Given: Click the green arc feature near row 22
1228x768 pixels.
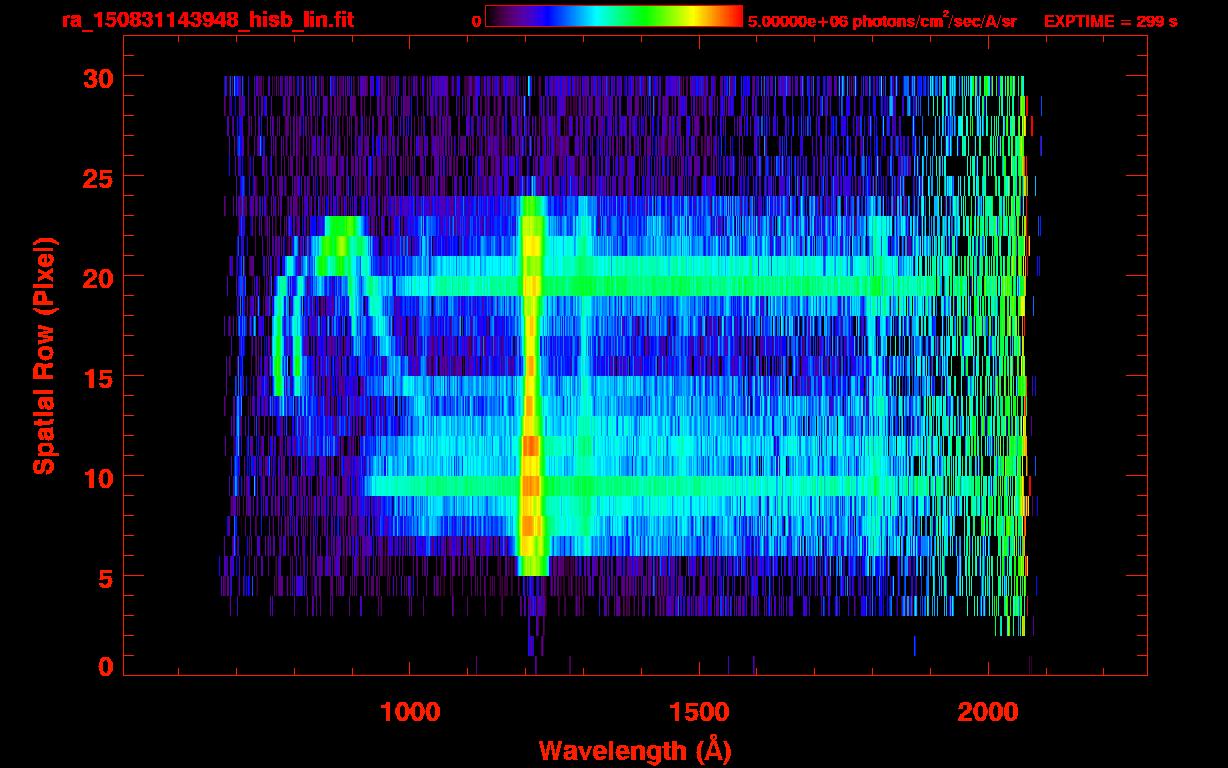Looking at the screenshot, I should pyautogui.click(x=342, y=237).
